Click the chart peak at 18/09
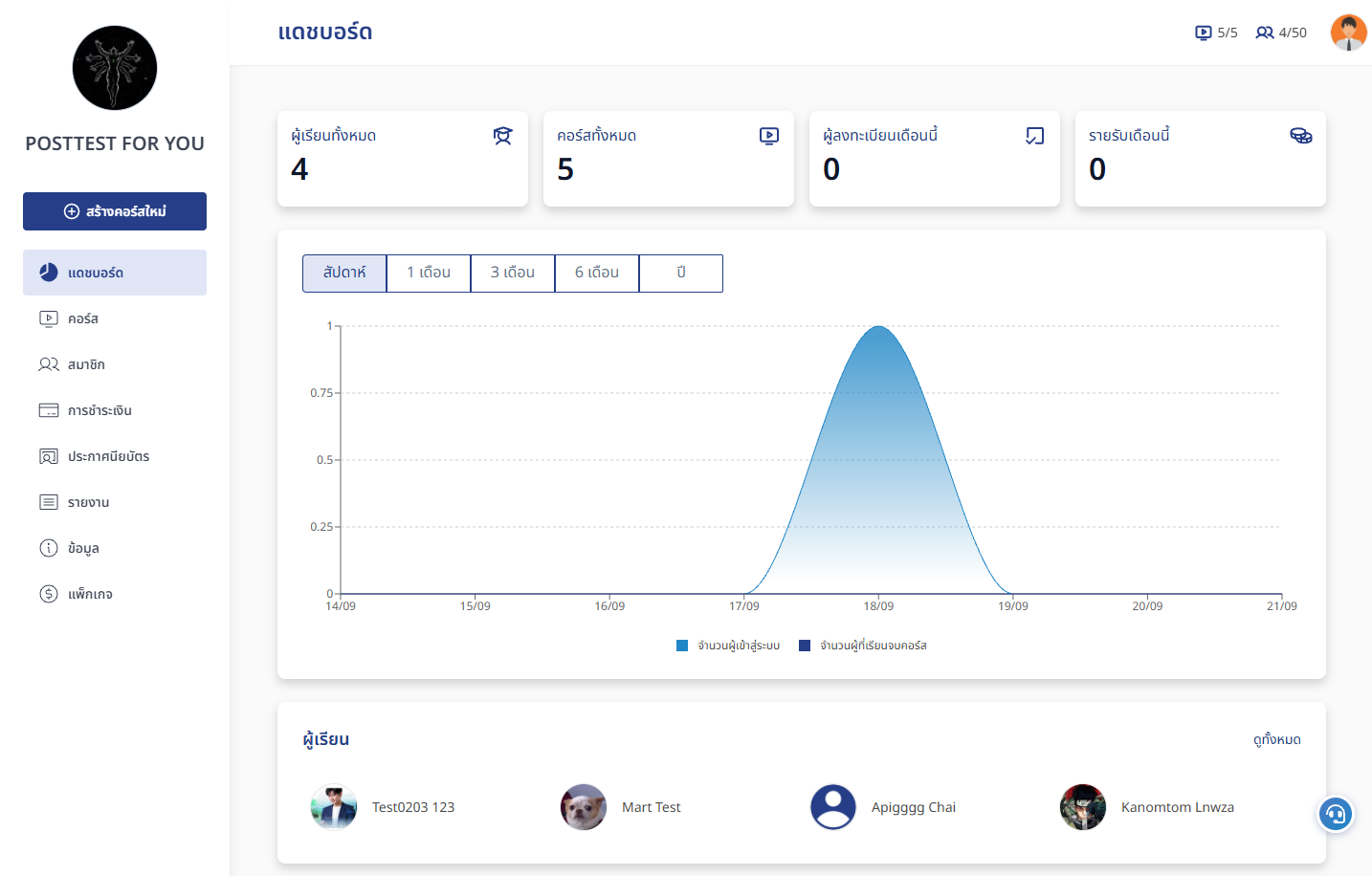This screenshot has width=1372, height=876. [878, 327]
